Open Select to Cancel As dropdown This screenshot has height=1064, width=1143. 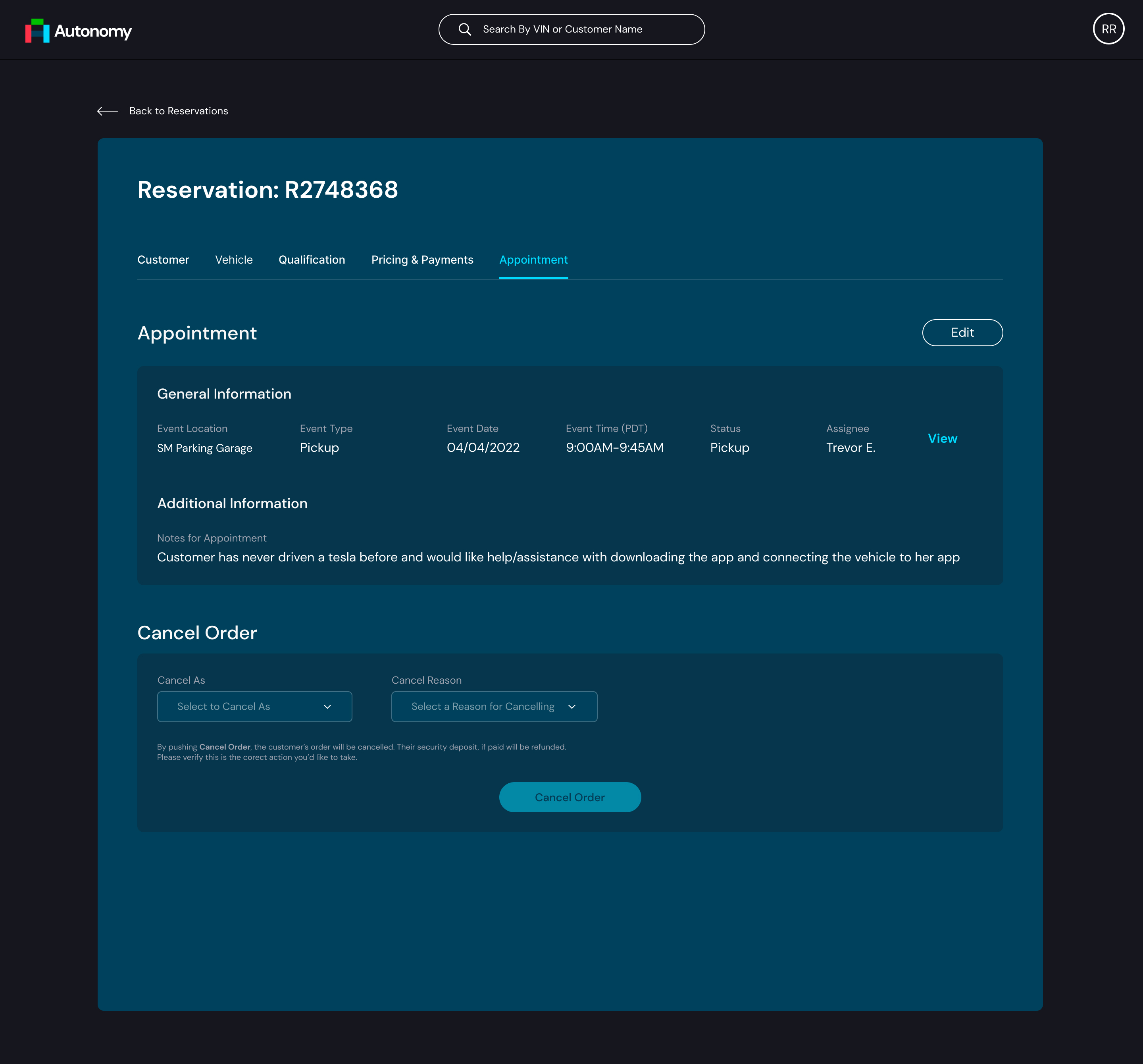(x=241, y=706)
